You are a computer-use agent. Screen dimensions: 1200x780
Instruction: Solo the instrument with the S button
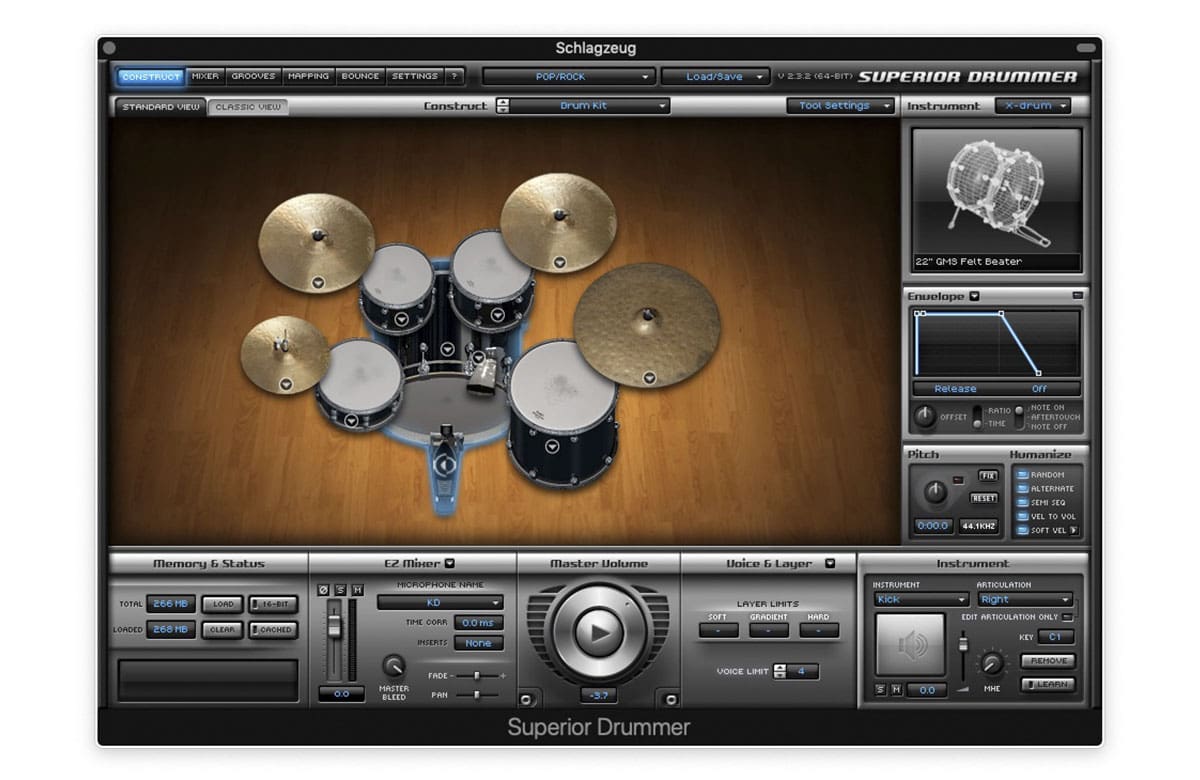pos(880,690)
